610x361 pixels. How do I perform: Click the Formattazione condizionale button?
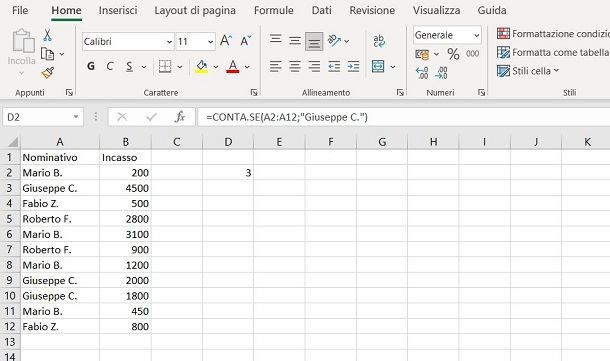tap(553, 34)
